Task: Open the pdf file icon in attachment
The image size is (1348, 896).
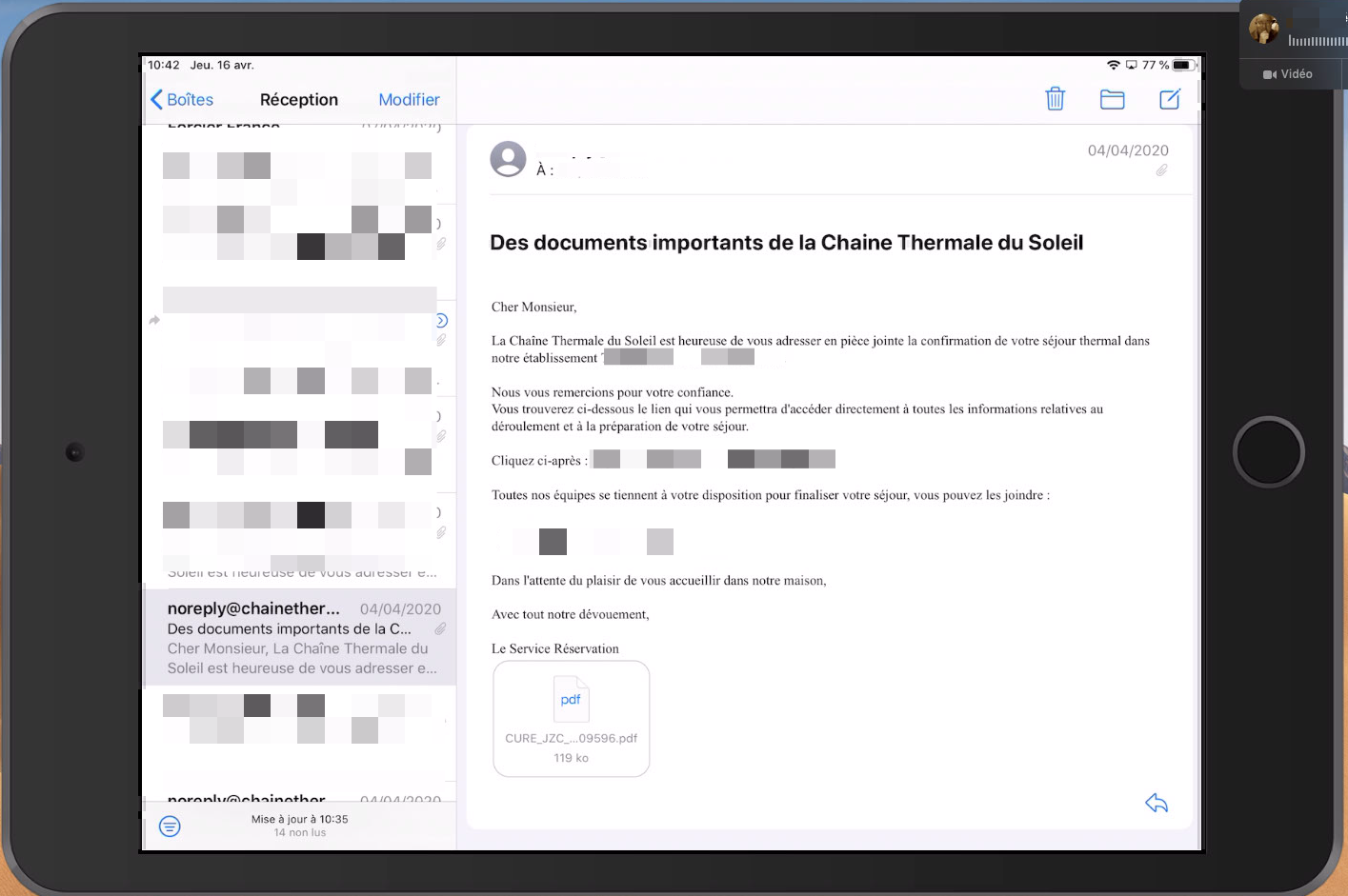Action: 571,700
